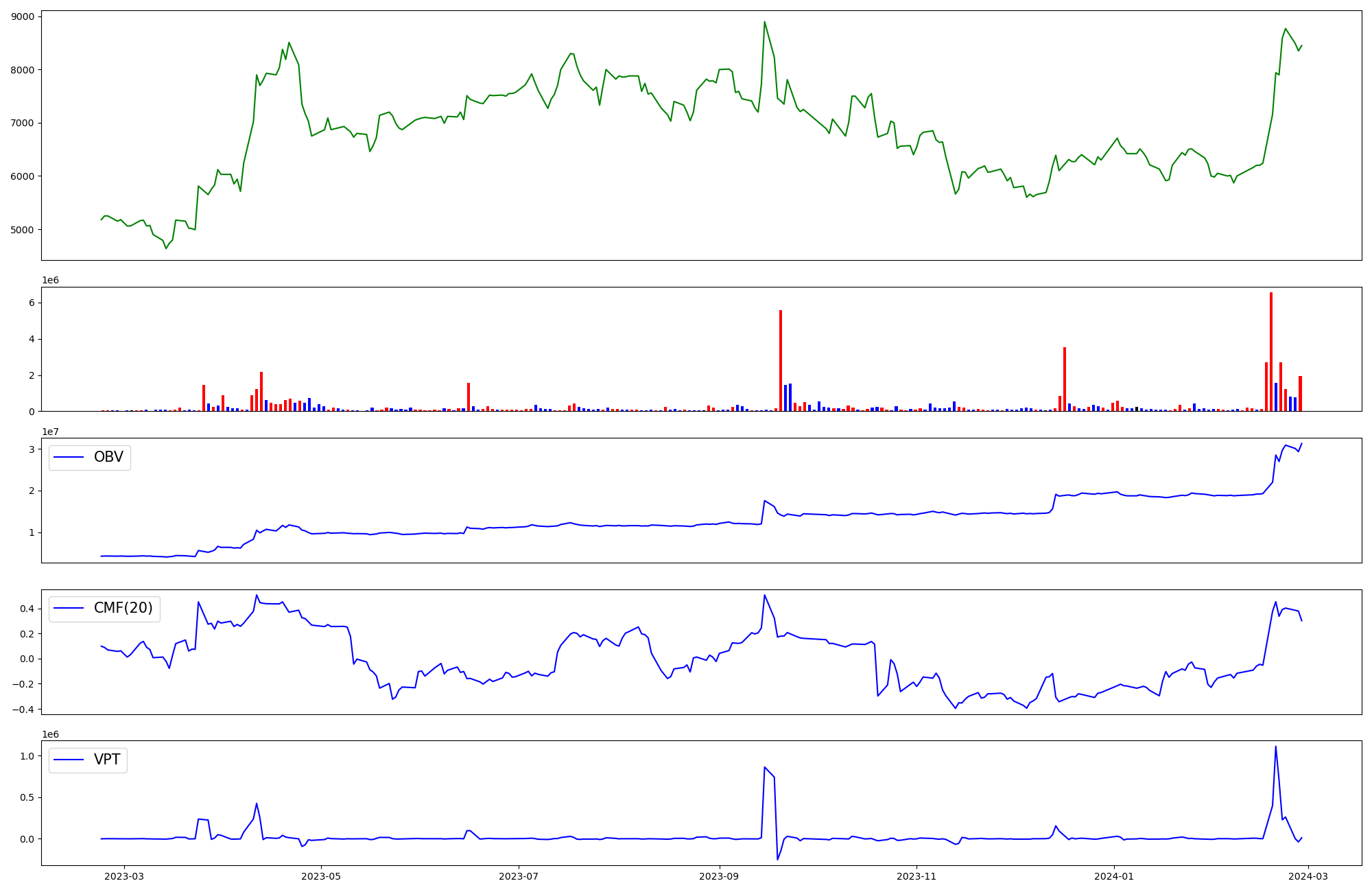Viewport: 1372px width, 892px height.
Task: Click the blue line sample in OBV legend
Action: tap(69, 457)
